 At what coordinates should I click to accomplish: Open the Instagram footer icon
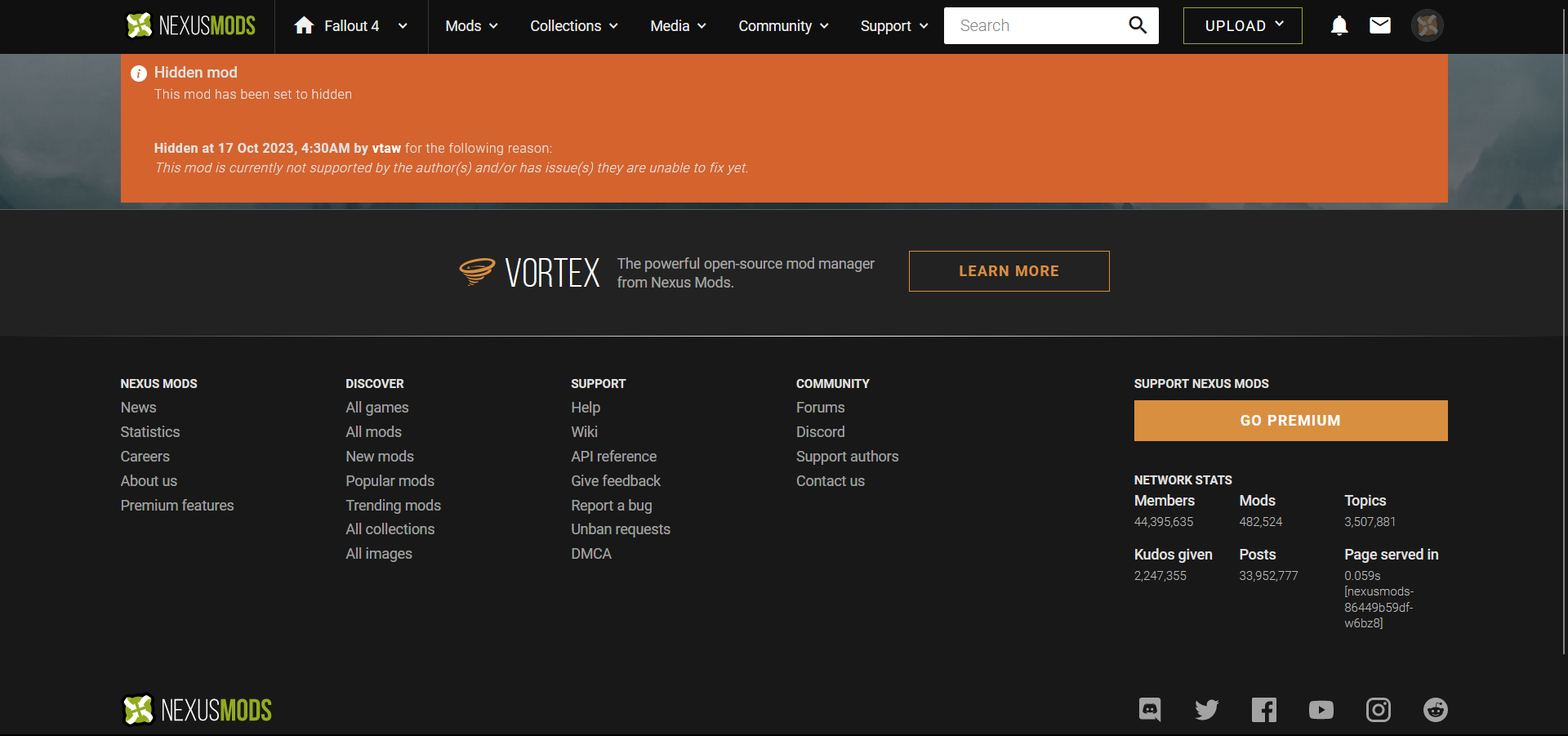[x=1379, y=709]
